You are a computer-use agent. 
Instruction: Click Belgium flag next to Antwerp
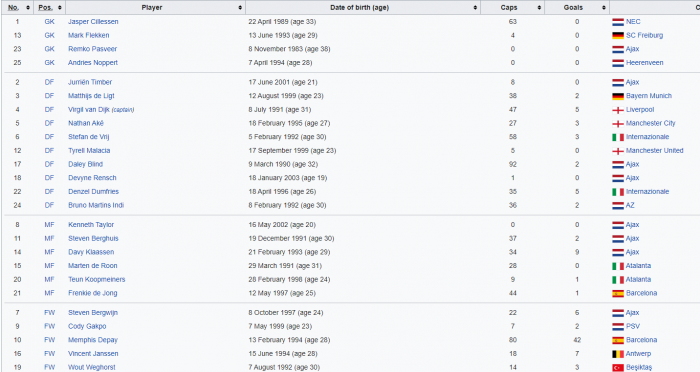[618, 354]
